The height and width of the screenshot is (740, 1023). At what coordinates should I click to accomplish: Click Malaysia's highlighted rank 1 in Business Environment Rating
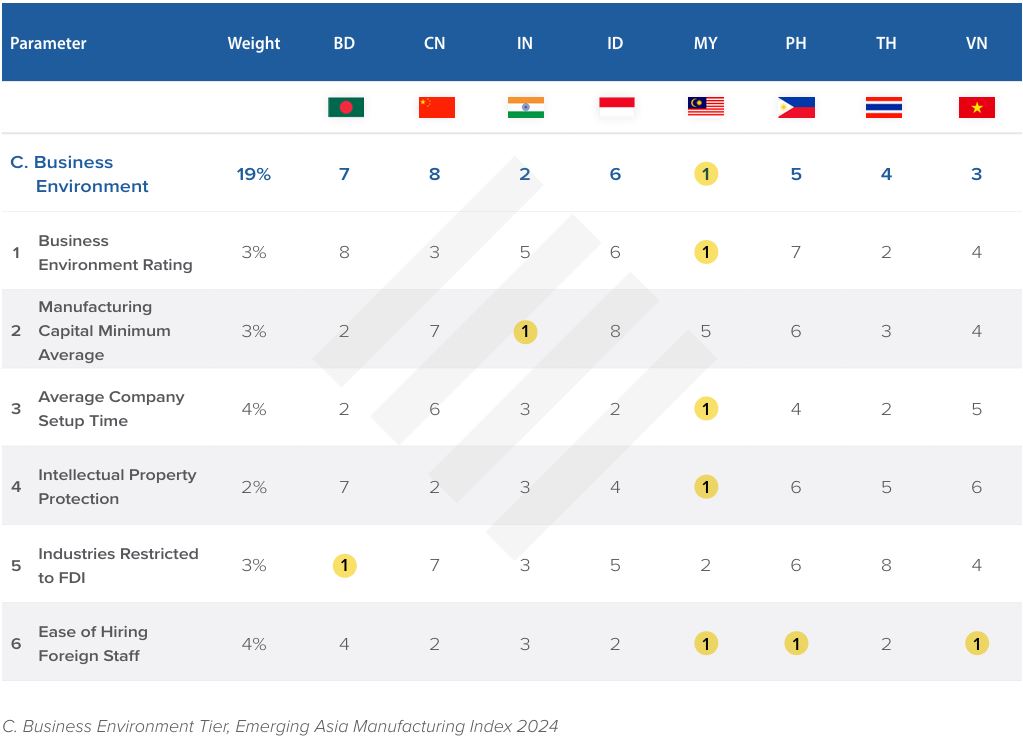706,252
